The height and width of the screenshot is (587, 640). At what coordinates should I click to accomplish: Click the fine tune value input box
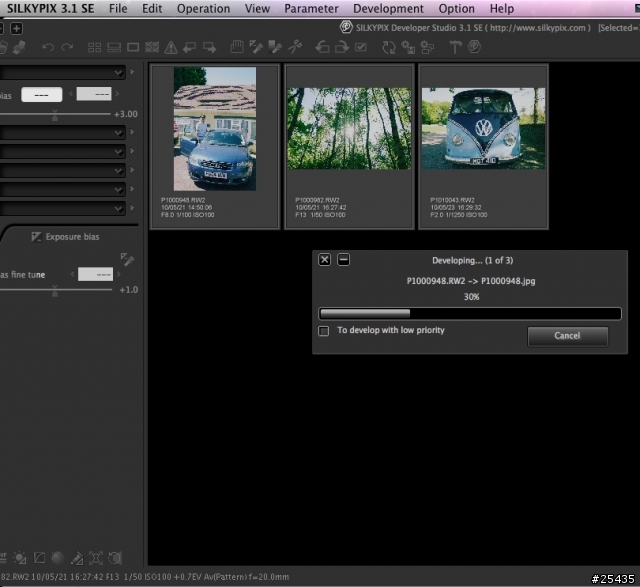(x=96, y=274)
